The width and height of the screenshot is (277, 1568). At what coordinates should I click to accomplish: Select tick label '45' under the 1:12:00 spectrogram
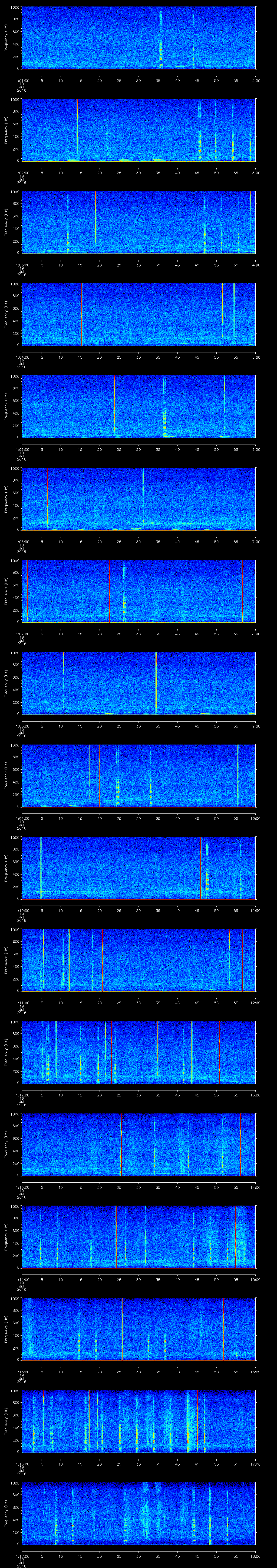pos(197,1095)
